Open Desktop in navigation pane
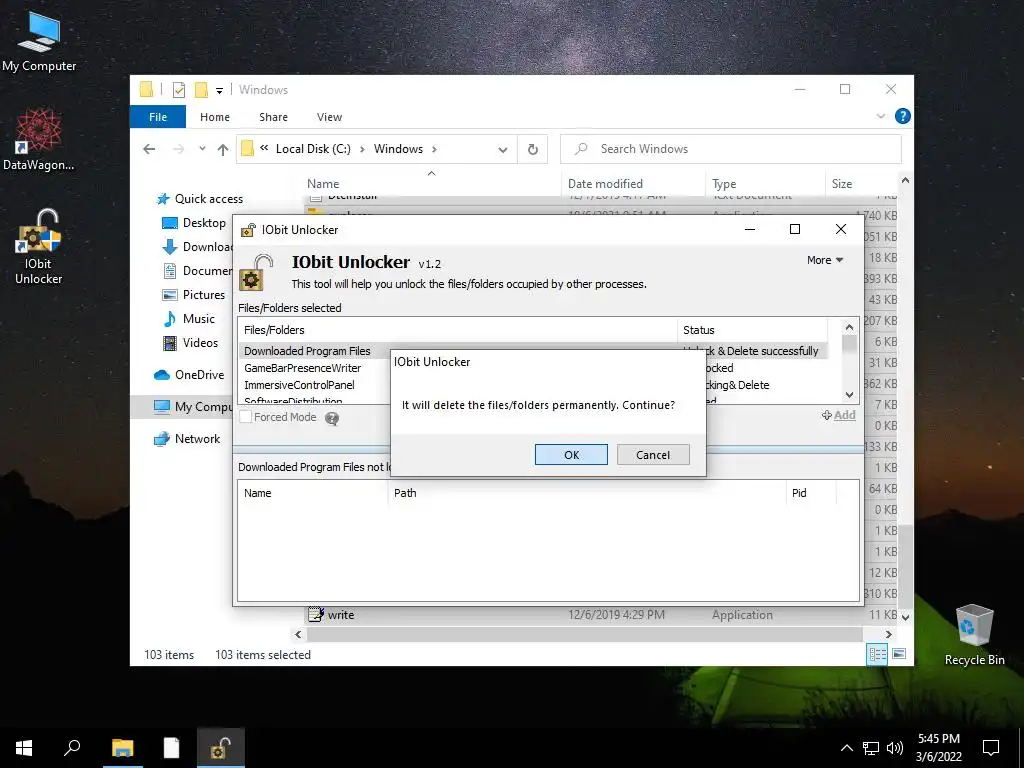 point(194,223)
